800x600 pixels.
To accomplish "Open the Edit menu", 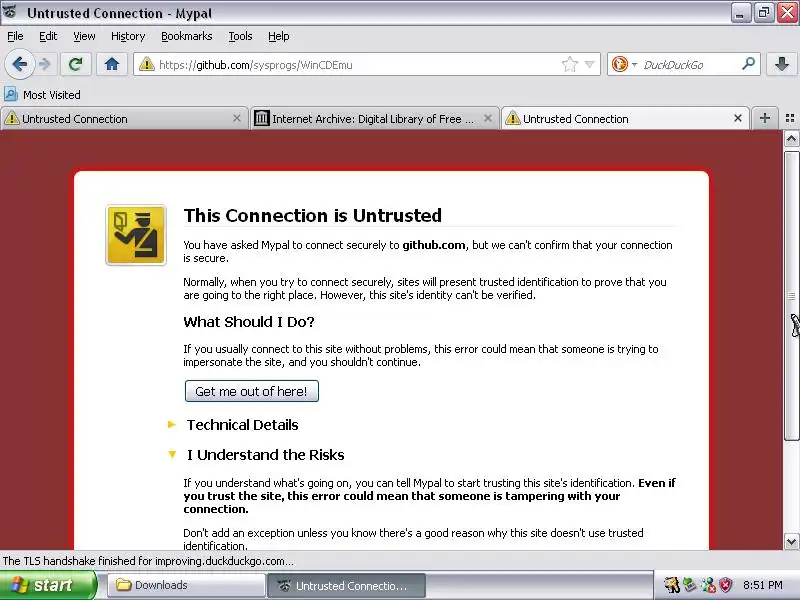I will point(48,36).
